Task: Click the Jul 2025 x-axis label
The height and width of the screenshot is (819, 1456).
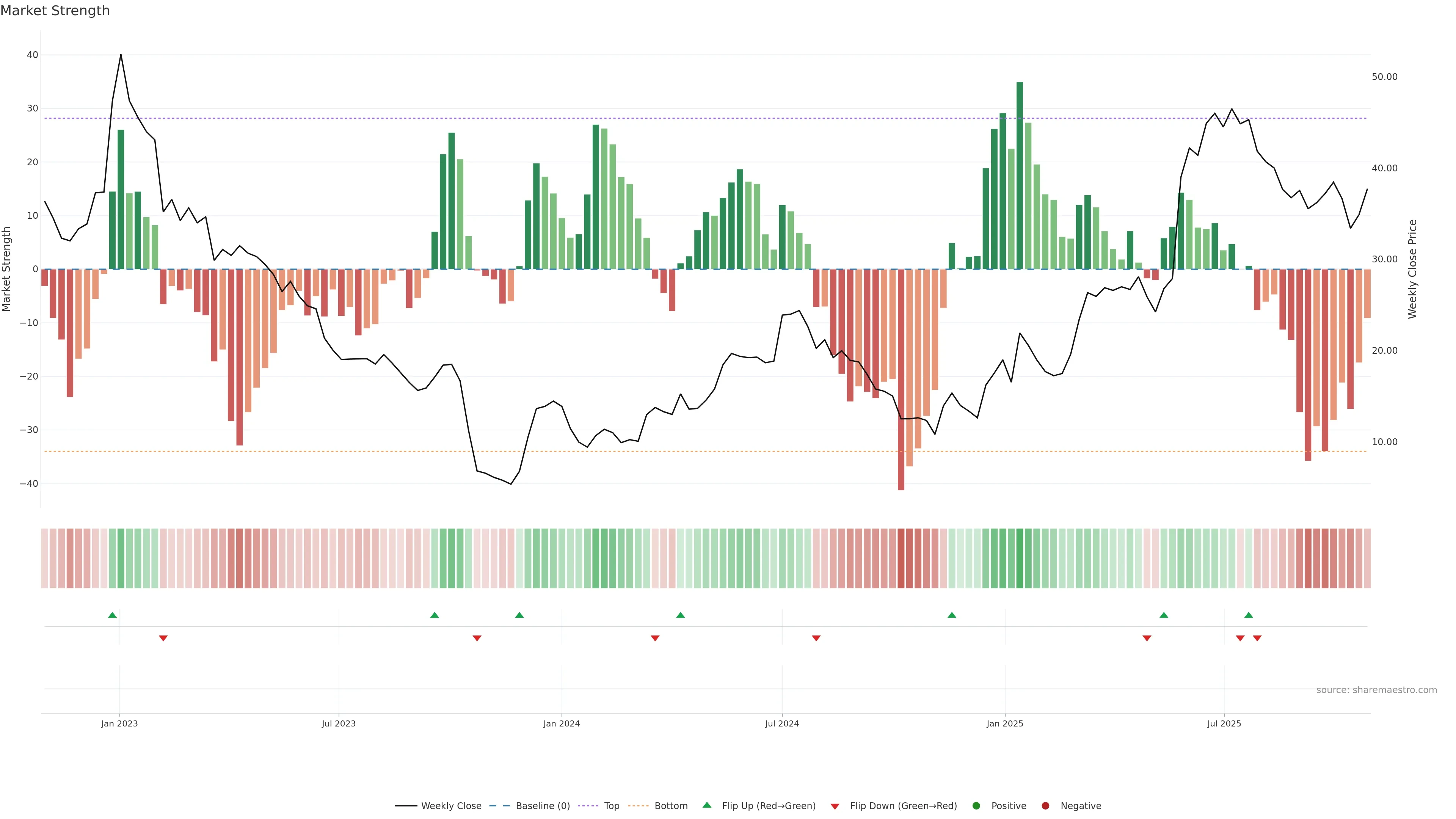Action: (1224, 723)
